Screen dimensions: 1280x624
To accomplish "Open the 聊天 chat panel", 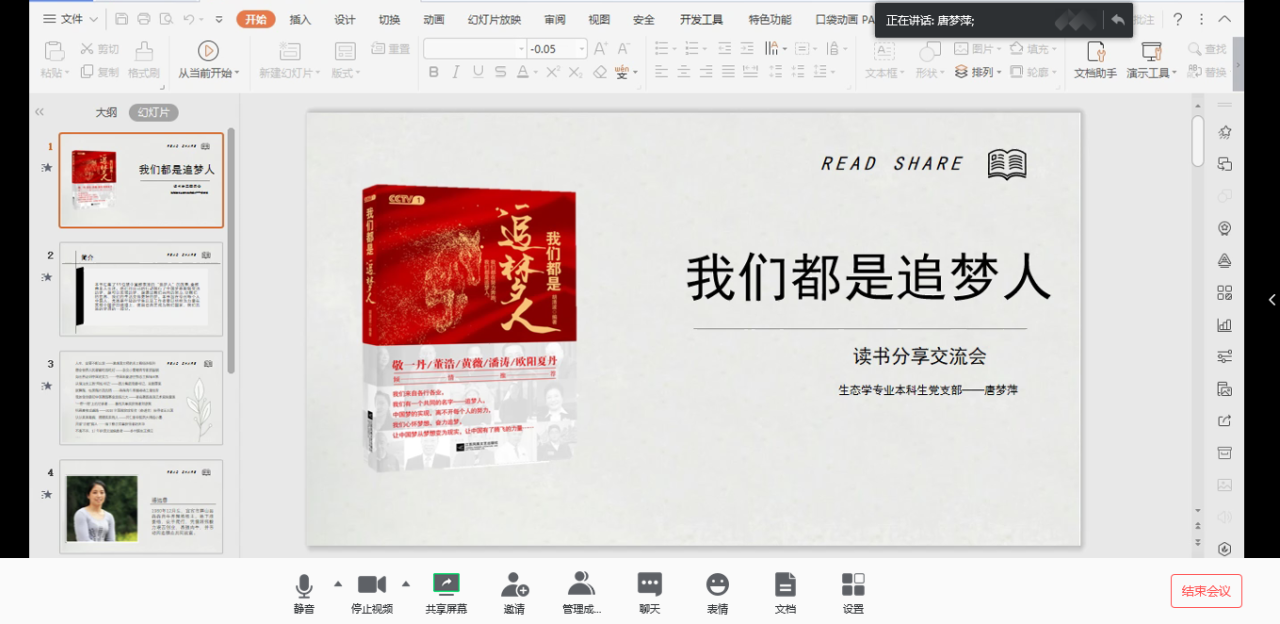I will tap(650, 585).
